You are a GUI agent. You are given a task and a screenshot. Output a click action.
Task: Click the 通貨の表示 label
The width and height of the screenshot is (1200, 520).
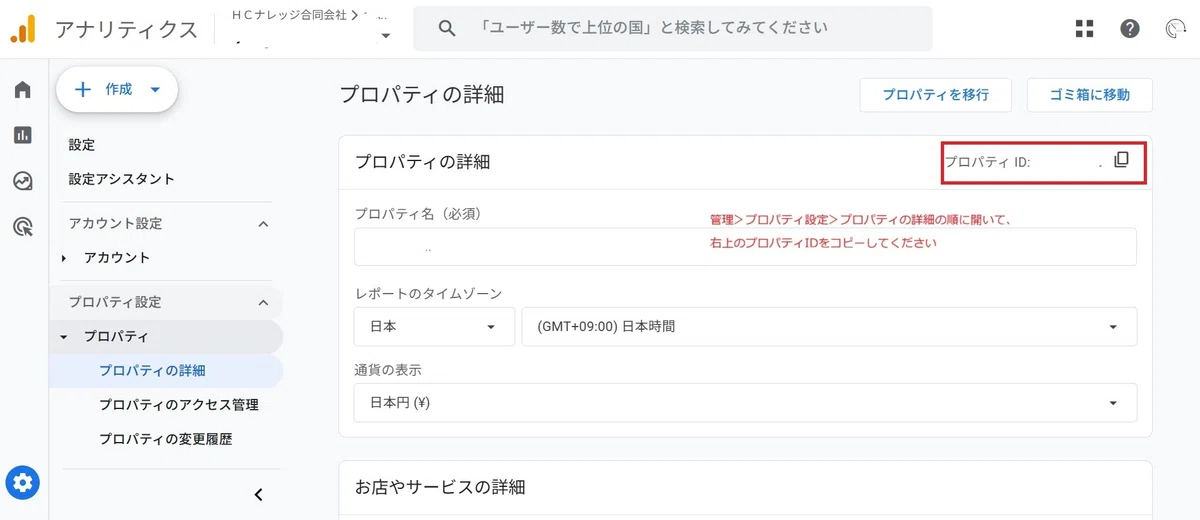point(388,370)
